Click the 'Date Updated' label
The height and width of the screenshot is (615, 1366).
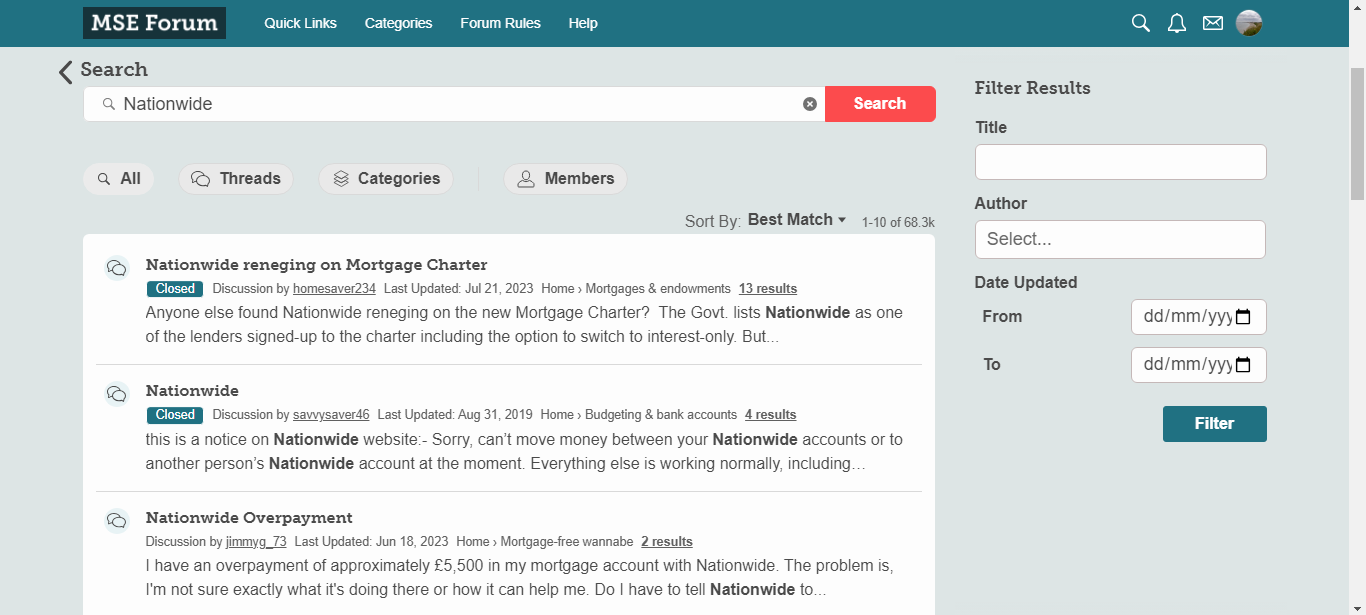pyautogui.click(x=1026, y=283)
